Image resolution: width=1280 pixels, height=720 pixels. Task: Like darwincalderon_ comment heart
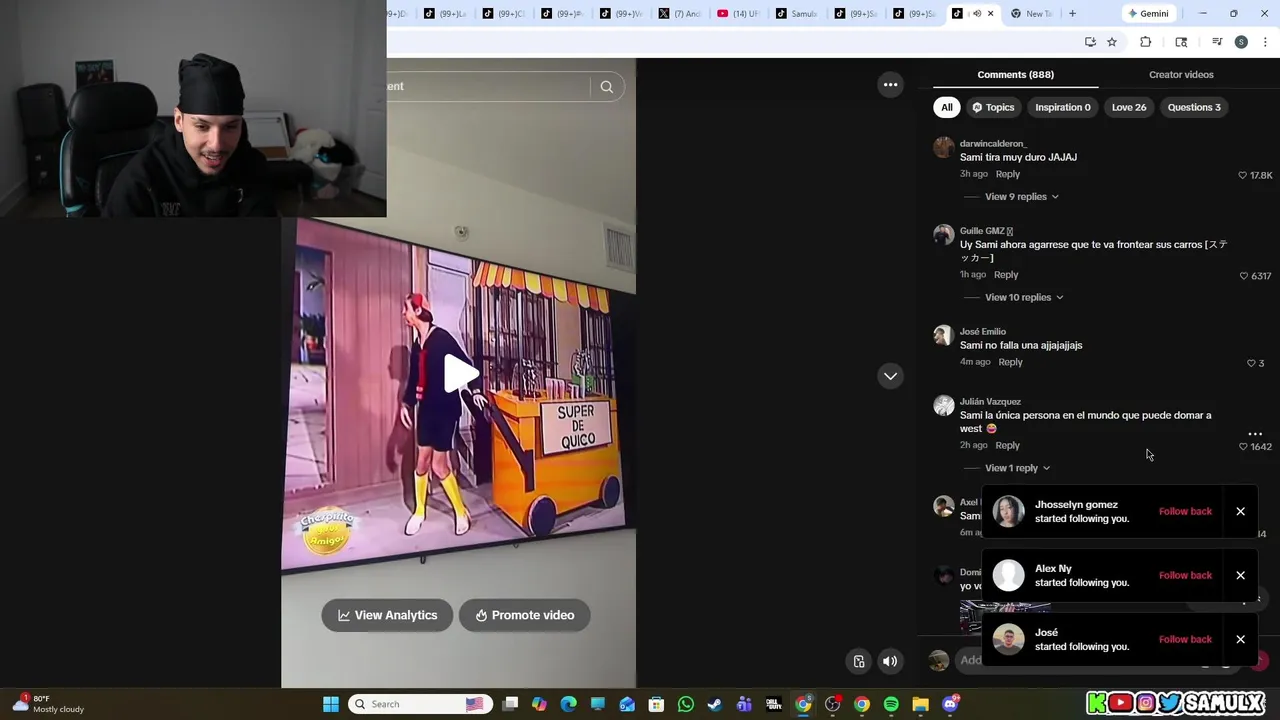(1243, 175)
